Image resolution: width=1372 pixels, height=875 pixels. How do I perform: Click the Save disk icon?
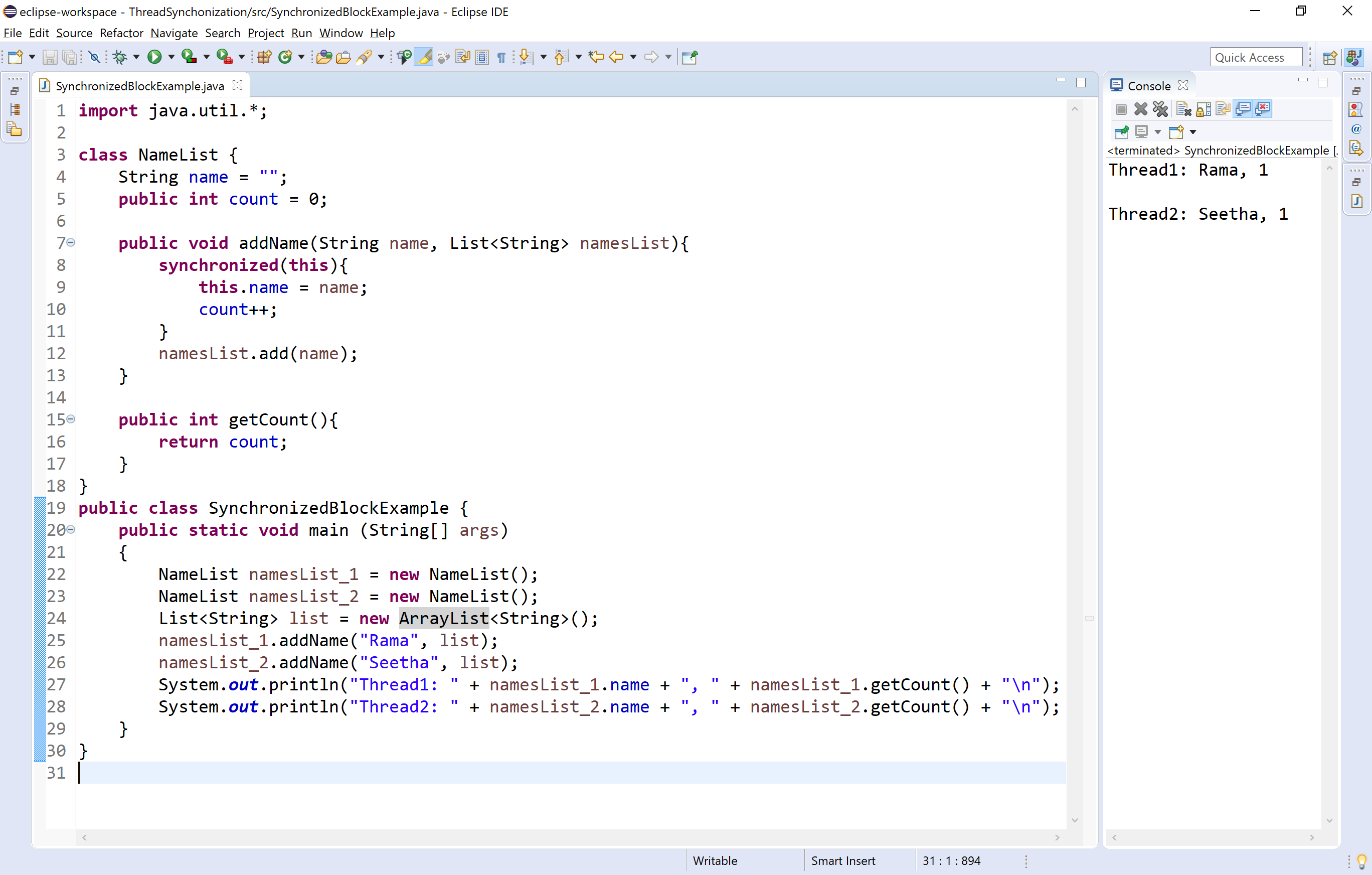point(50,57)
